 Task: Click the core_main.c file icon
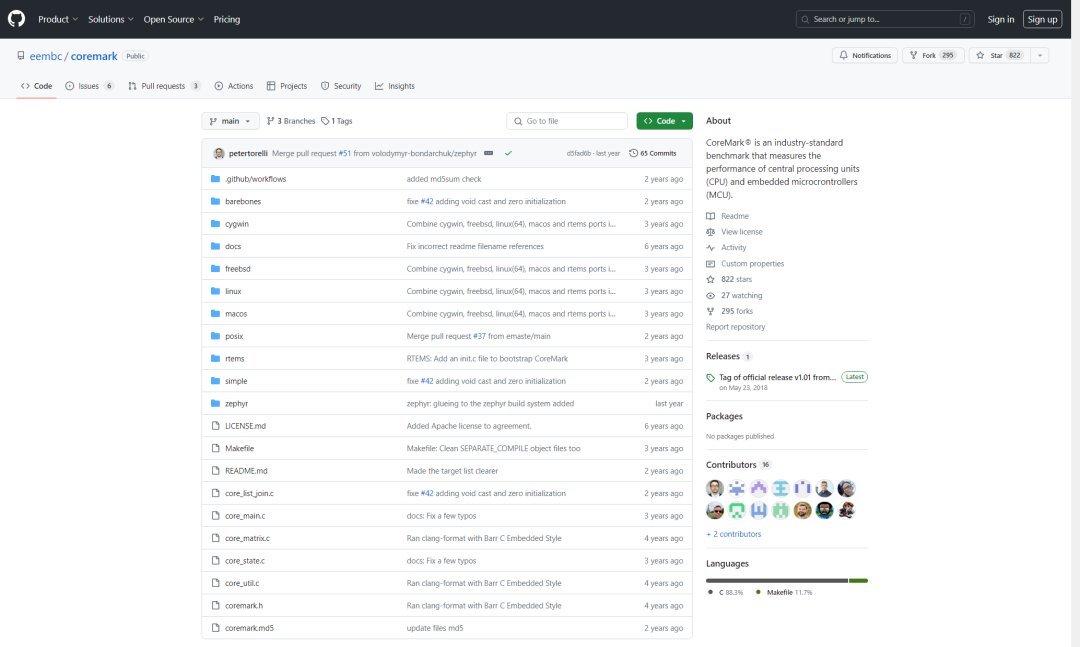point(216,516)
